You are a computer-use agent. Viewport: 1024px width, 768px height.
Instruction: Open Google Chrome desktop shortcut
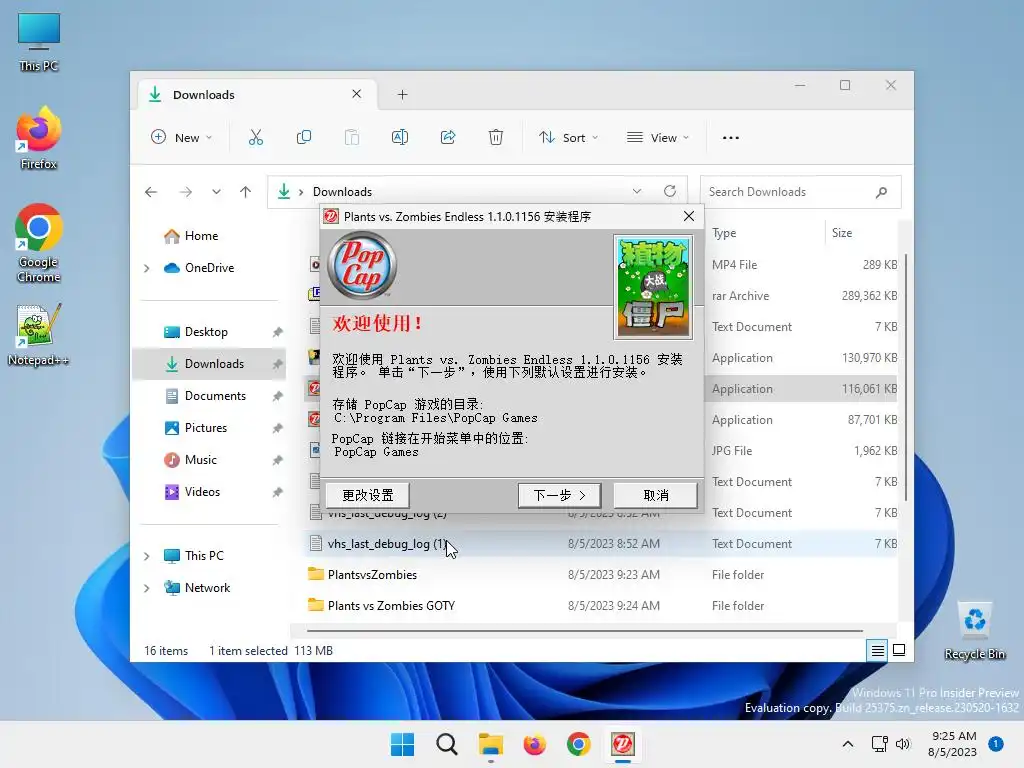tap(39, 243)
